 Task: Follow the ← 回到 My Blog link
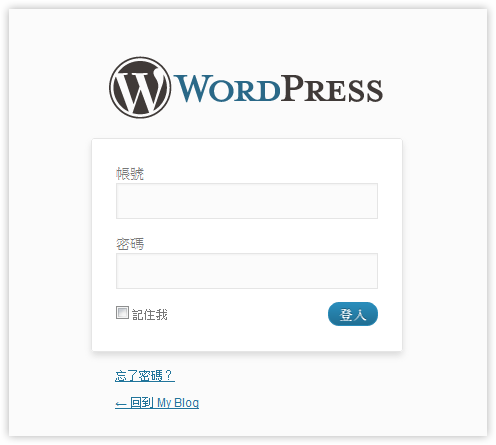click(157, 403)
